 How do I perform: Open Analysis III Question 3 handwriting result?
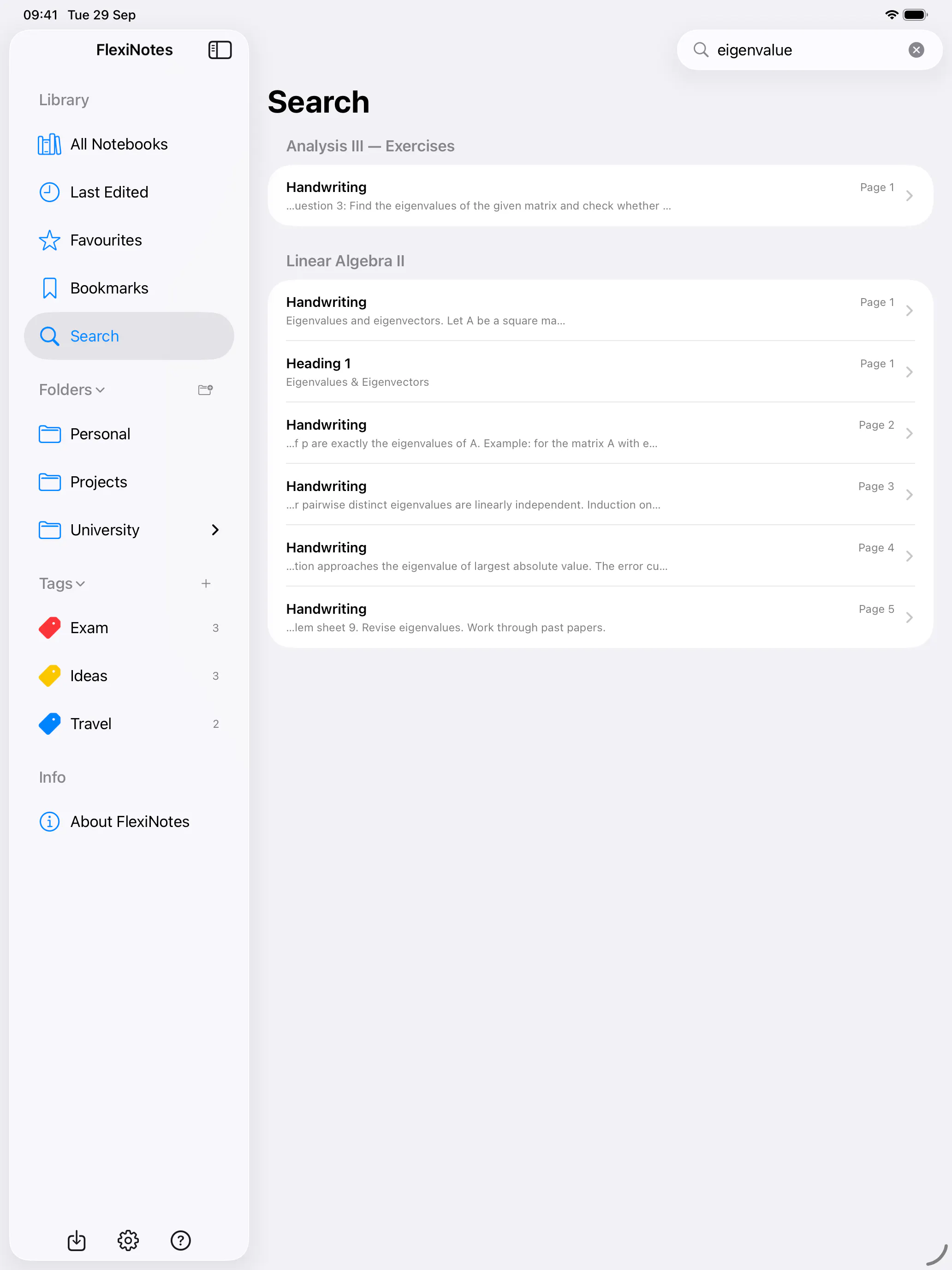pyautogui.click(x=600, y=196)
